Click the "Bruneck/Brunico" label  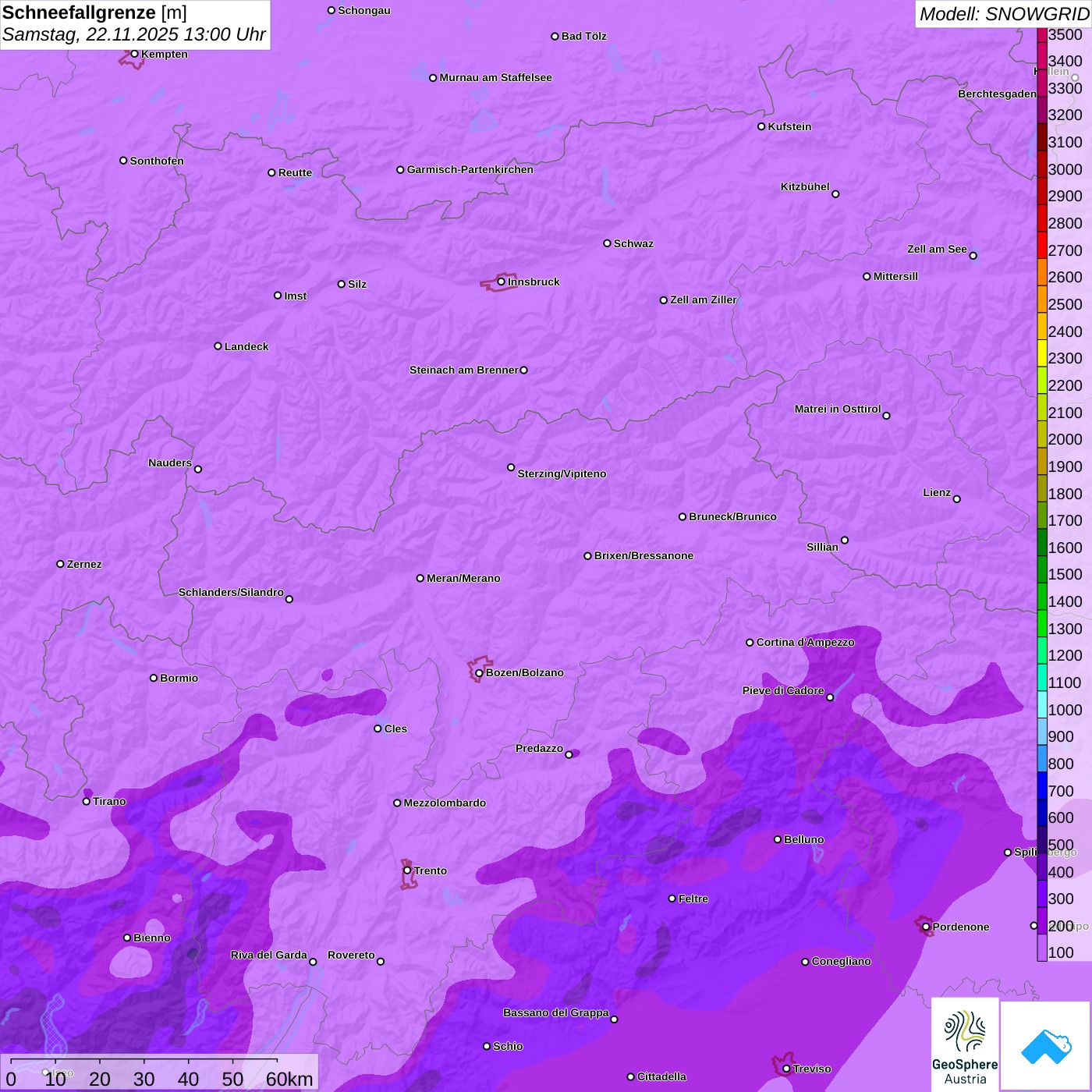point(732,516)
